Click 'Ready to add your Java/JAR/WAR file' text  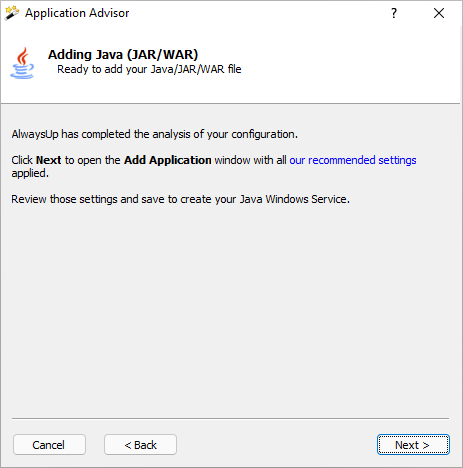coord(149,69)
